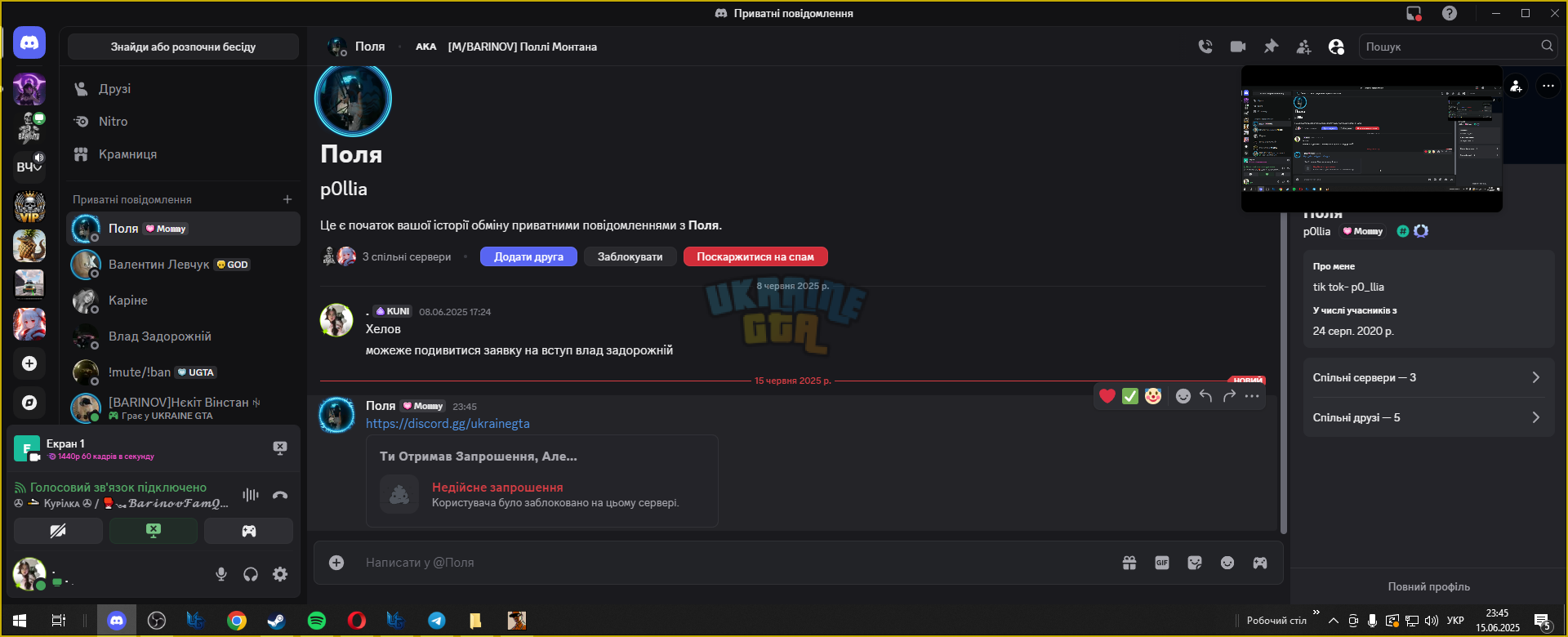1568x637 pixels.
Task: React with the green check mark emoji
Action: click(x=1130, y=396)
